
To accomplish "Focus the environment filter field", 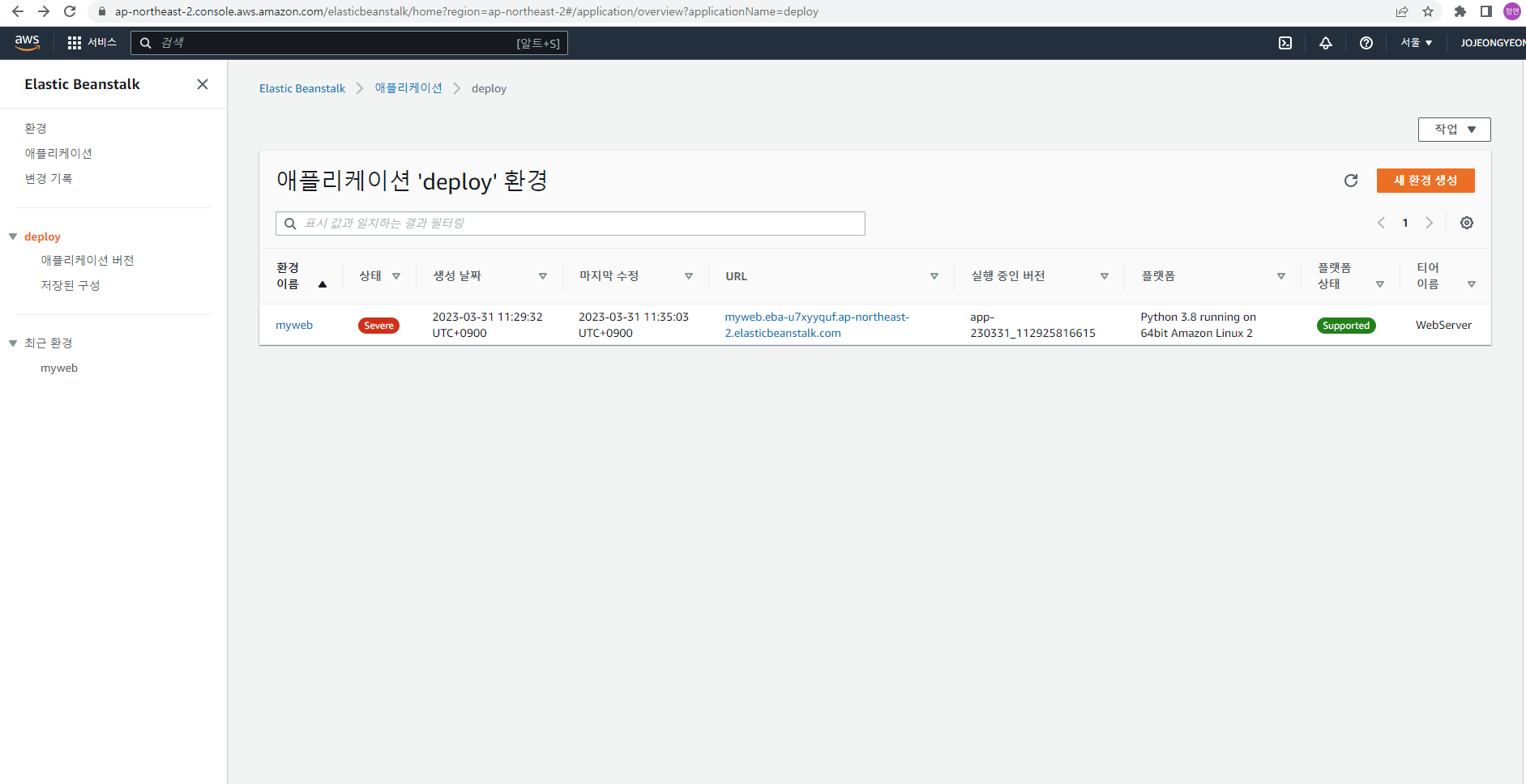I will click(x=571, y=224).
